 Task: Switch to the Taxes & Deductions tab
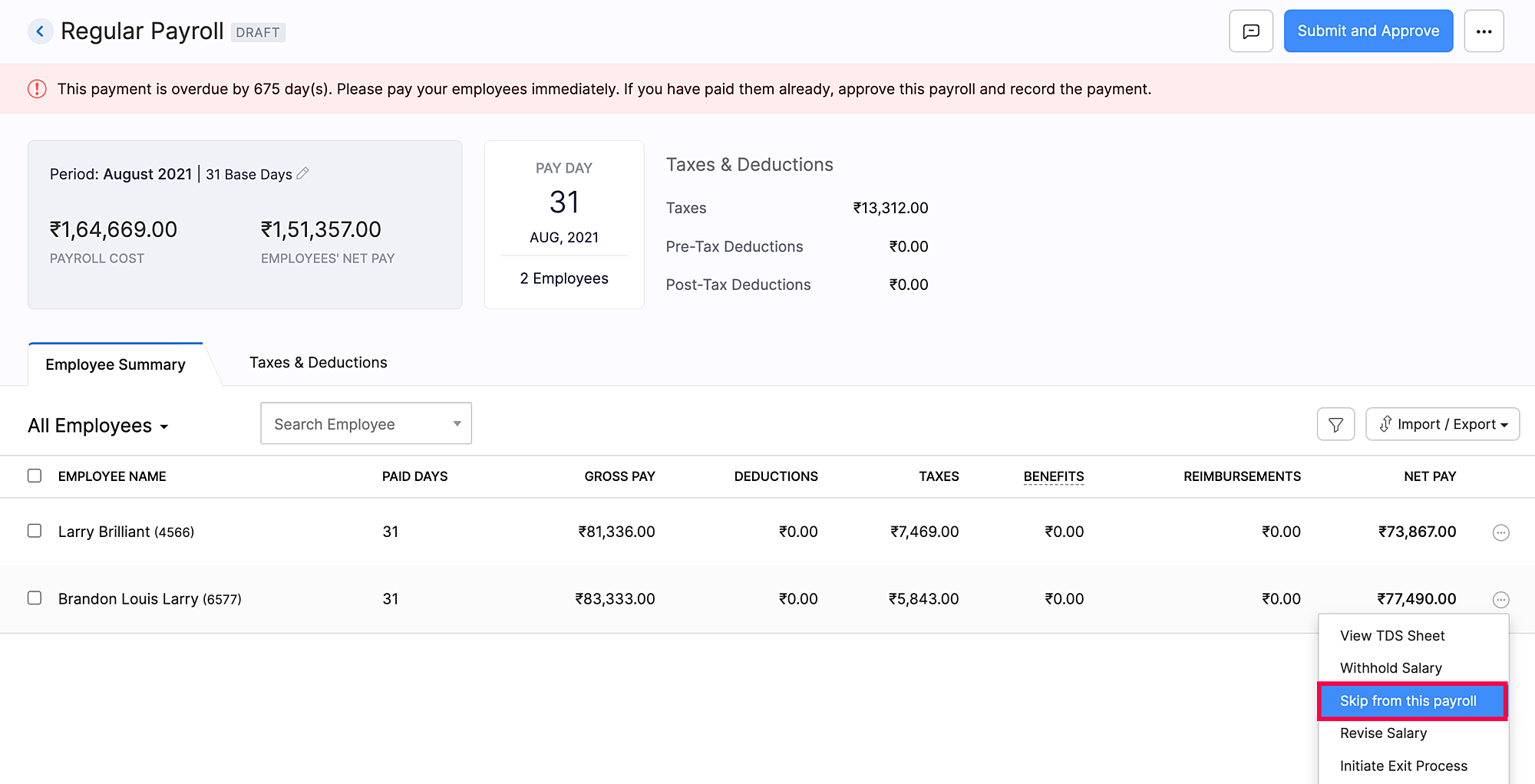click(318, 363)
